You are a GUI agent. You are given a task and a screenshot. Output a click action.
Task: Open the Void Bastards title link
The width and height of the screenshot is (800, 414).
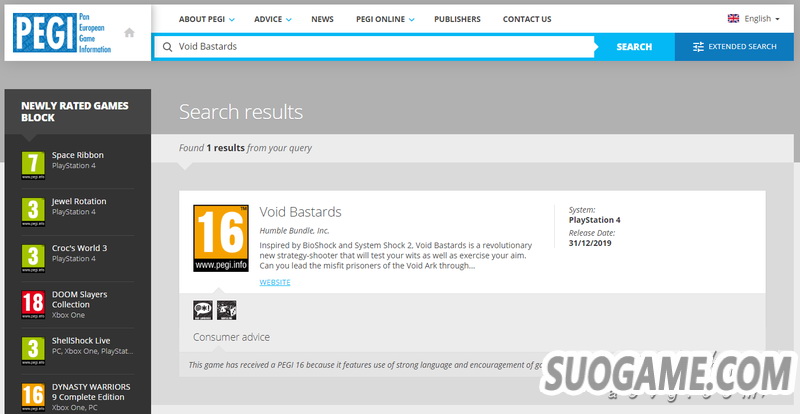point(301,212)
